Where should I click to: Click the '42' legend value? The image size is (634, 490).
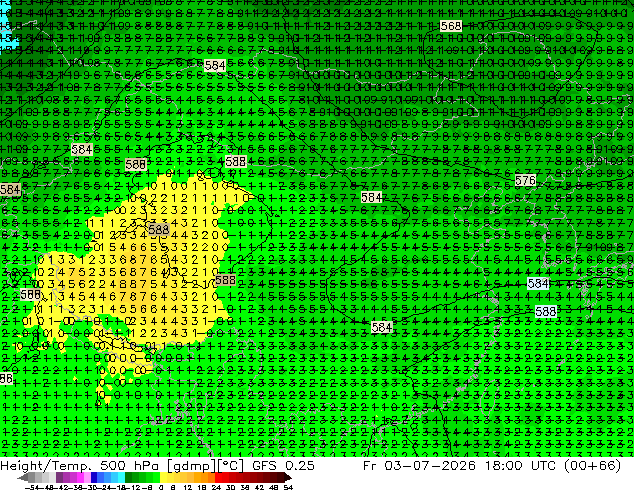coord(259,487)
